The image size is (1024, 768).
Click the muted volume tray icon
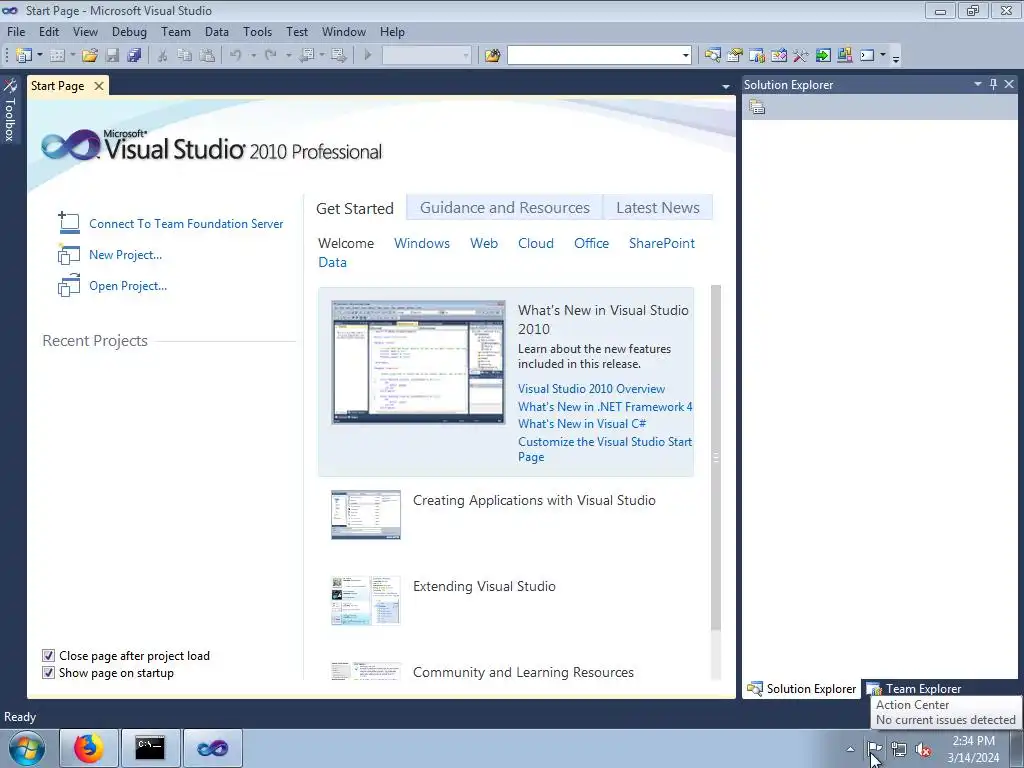click(x=923, y=749)
